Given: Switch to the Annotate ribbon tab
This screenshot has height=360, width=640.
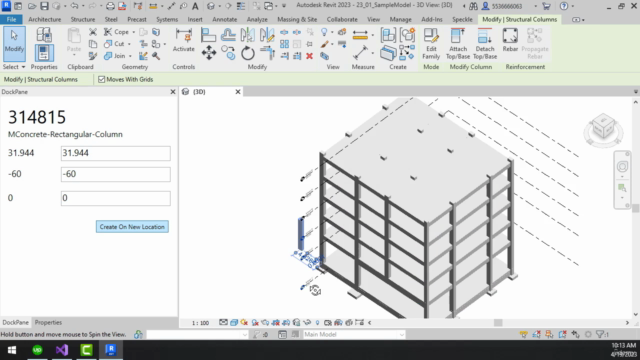Looking at the screenshot, I should point(224,19).
